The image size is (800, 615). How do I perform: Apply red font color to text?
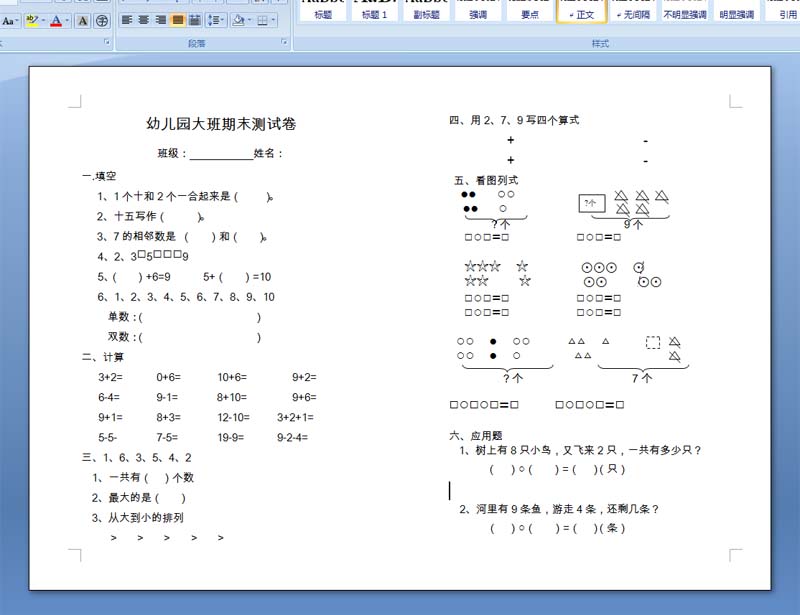(x=56, y=20)
